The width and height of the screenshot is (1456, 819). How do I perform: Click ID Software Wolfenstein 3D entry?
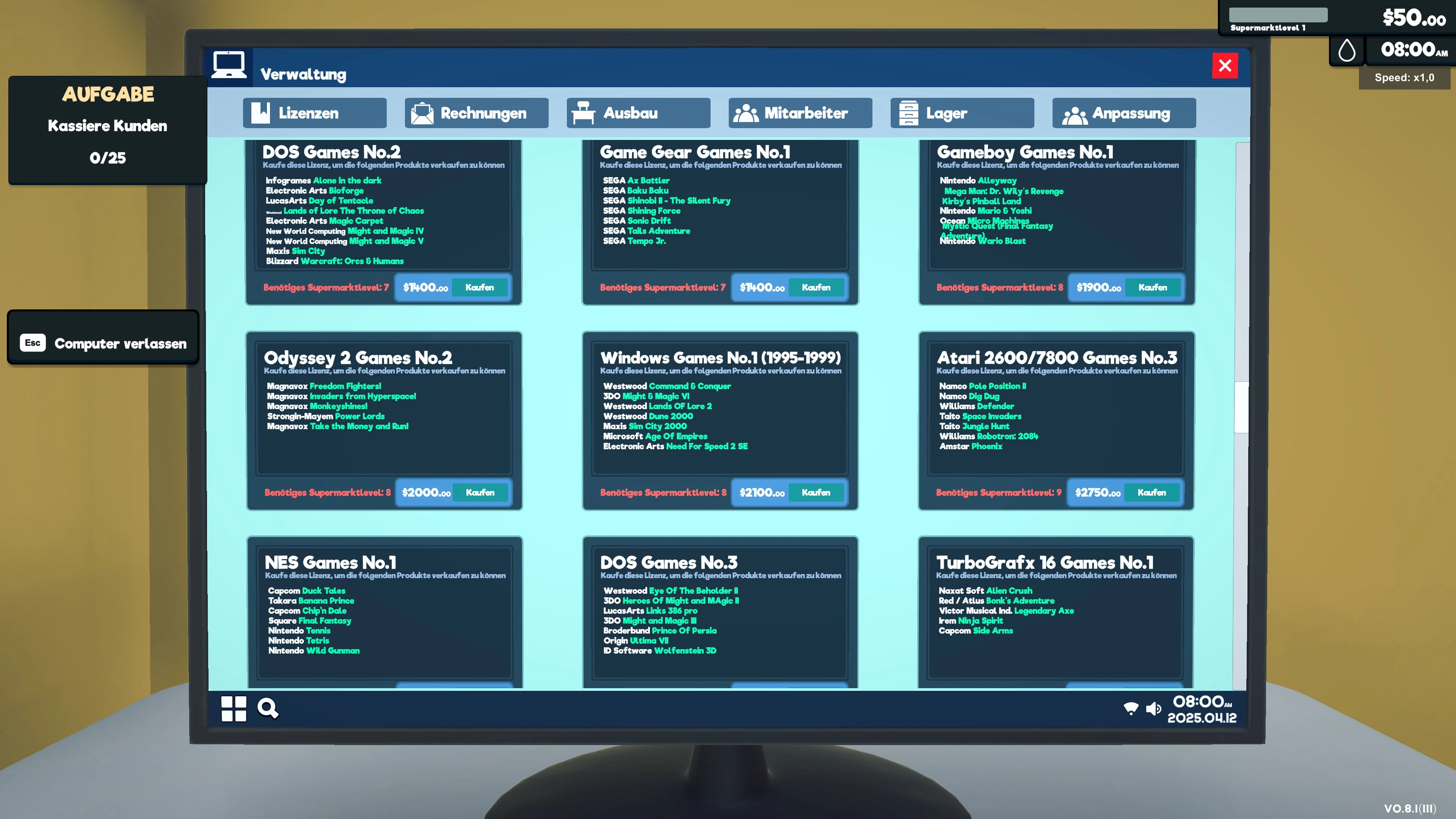tap(660, 651)
